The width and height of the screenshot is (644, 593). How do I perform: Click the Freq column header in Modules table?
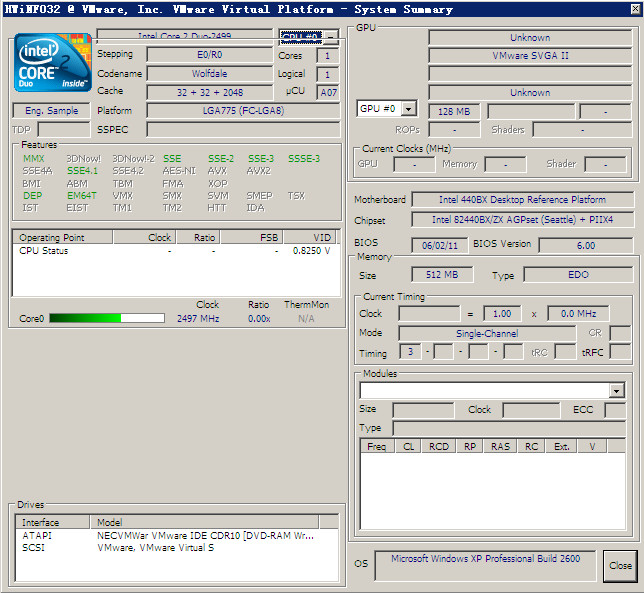pyautogui.click(x=376, y=447)
